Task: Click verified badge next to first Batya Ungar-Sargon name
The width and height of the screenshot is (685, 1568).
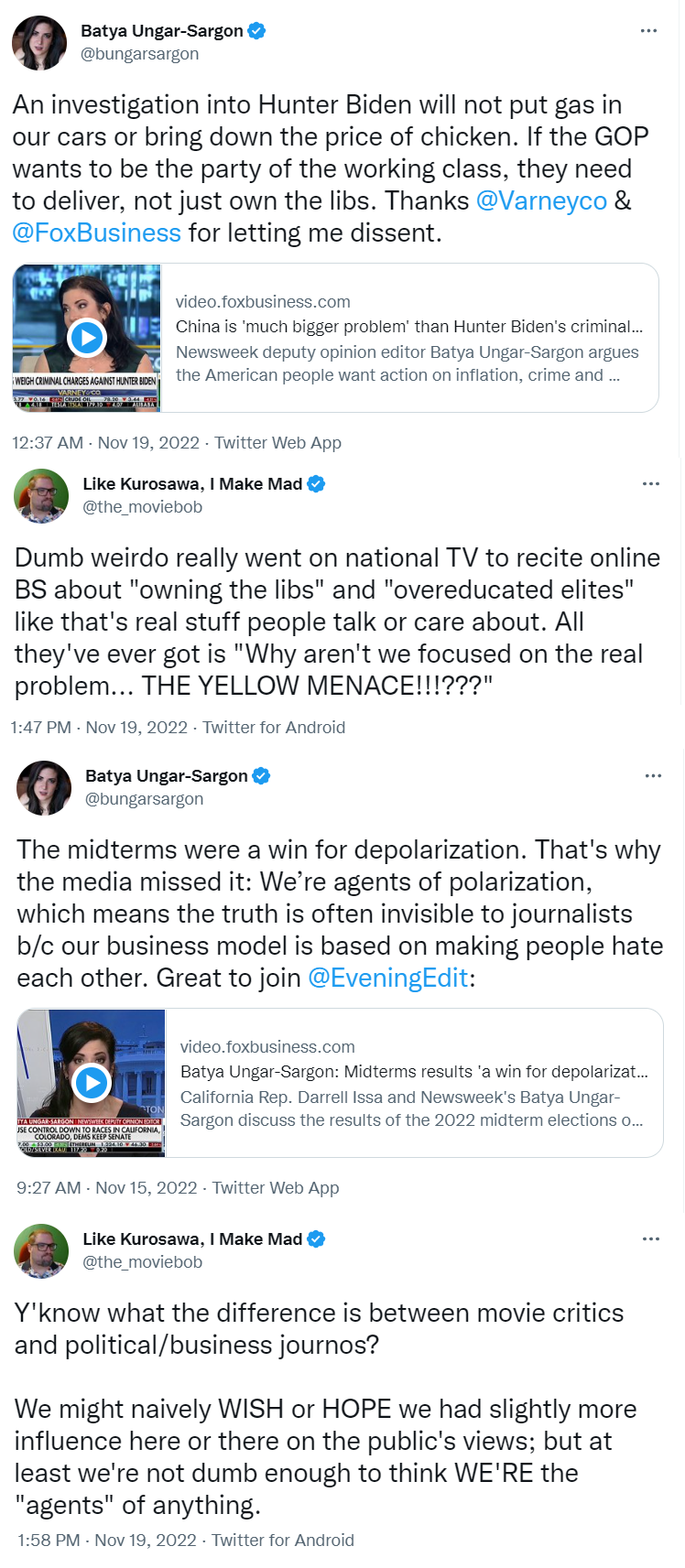Action: tap(257, 30)
